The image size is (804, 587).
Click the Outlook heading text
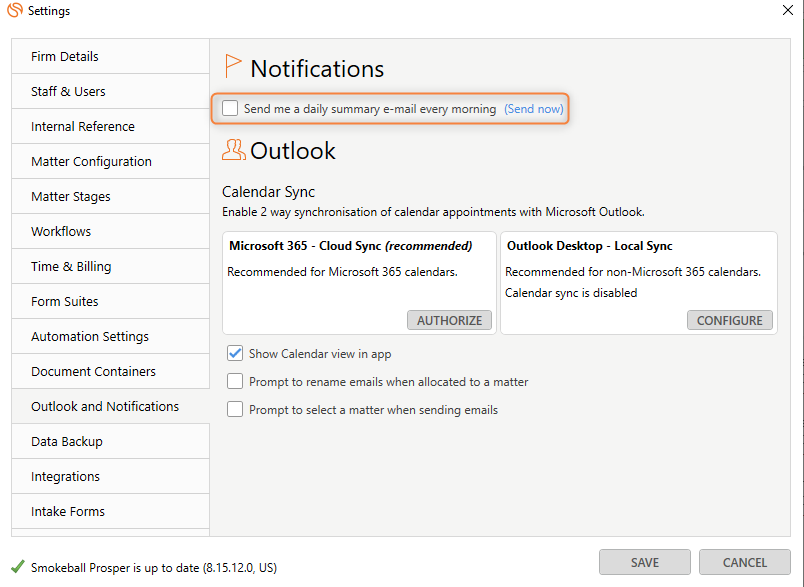[x=293, y=151]
